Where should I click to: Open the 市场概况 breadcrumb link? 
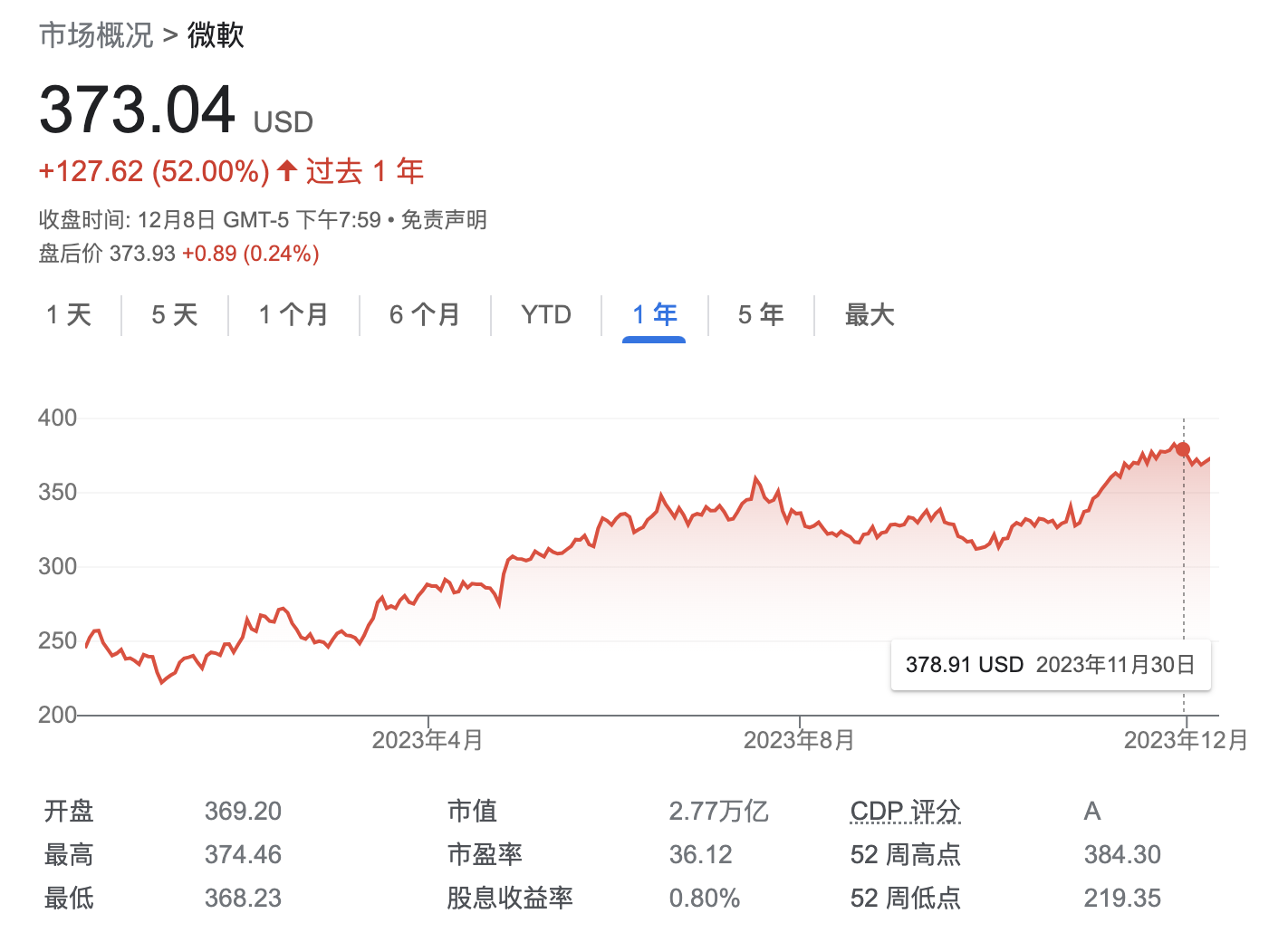97,35
